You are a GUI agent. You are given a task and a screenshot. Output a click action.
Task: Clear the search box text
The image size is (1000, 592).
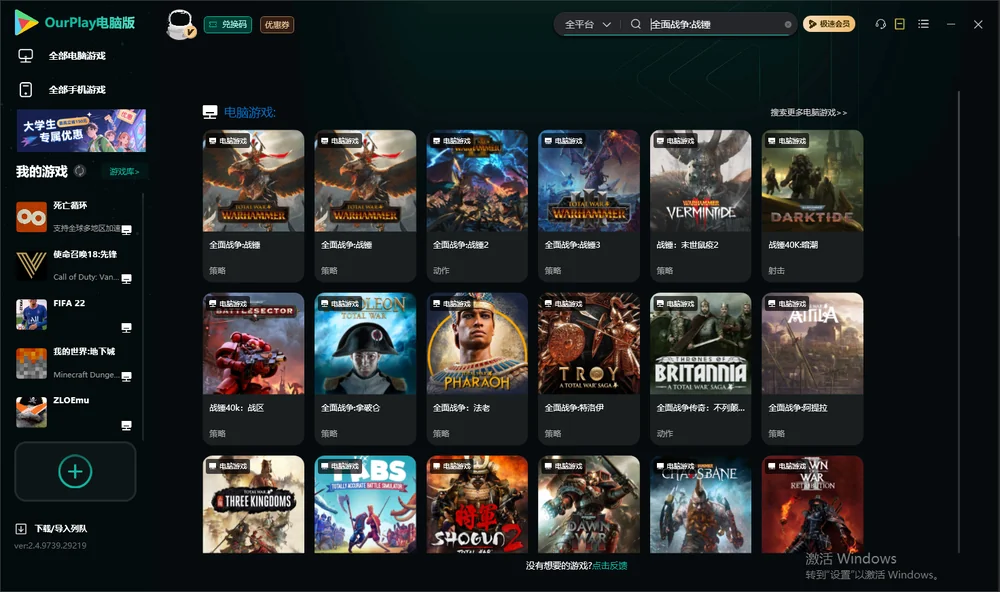point(788,24)
